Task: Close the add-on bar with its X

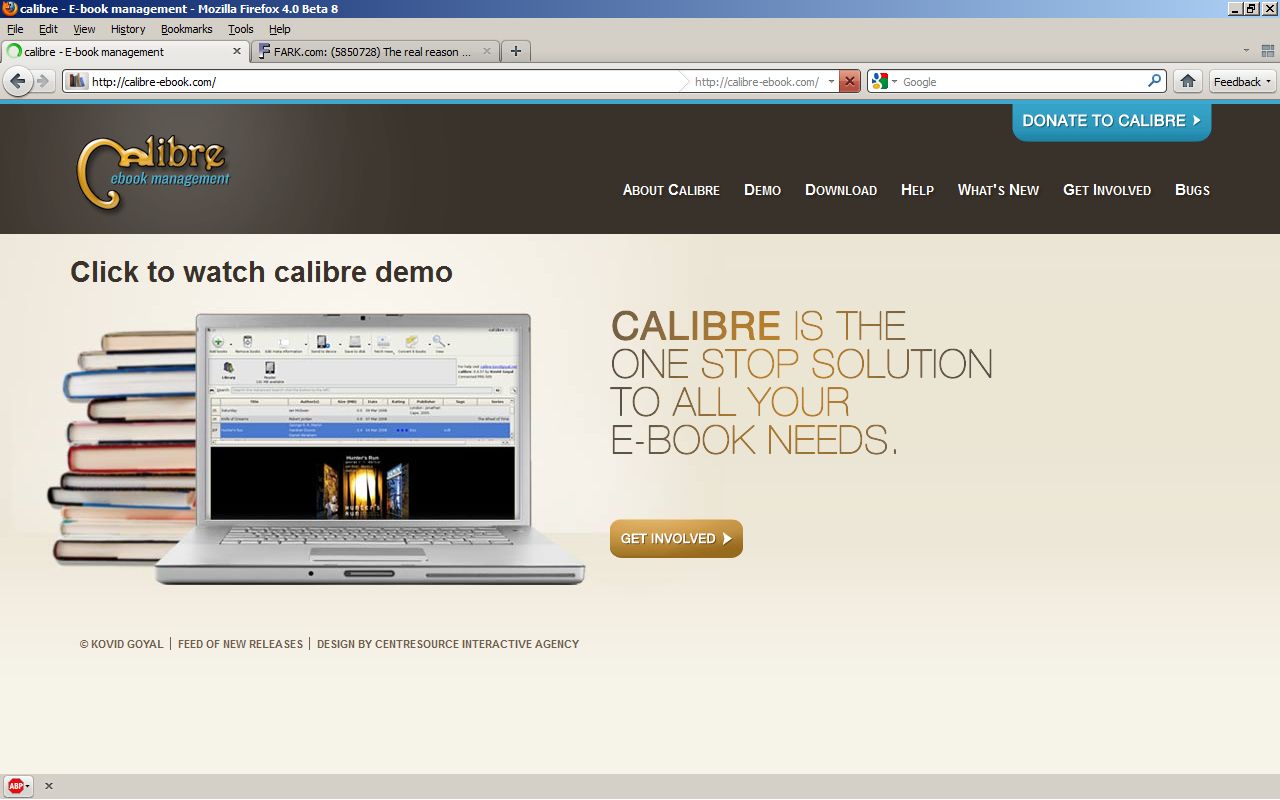Action: click(x=48, y=786)
